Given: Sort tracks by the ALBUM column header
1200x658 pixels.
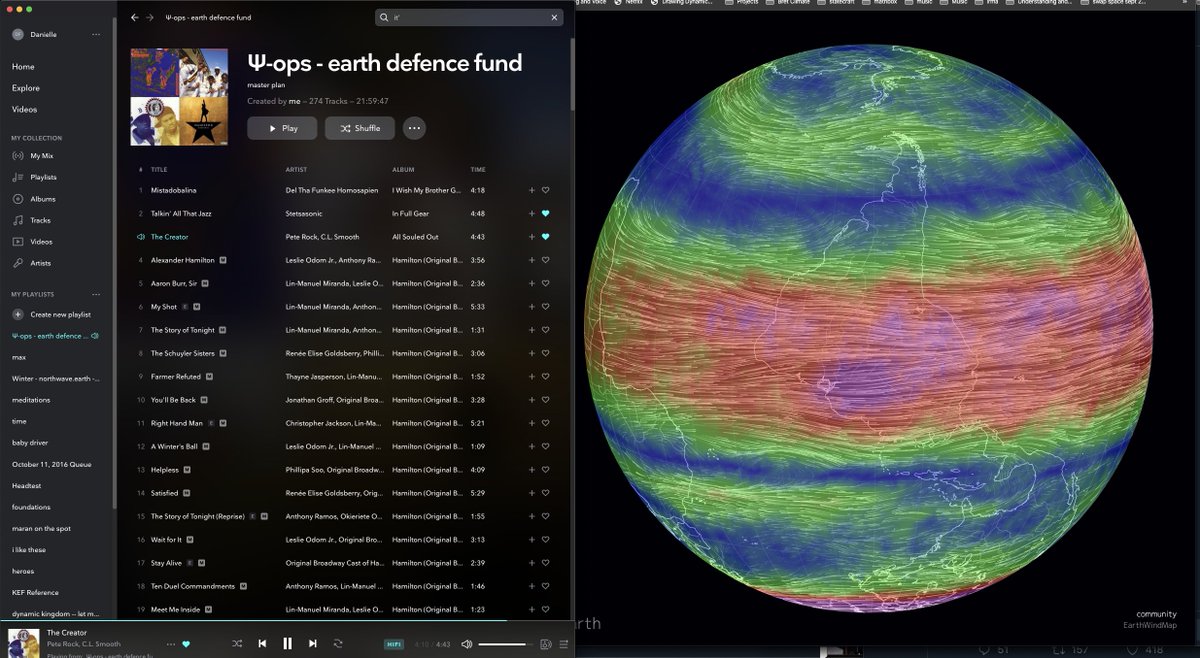Looking at the screenshot, I should [x=403, y=170].
